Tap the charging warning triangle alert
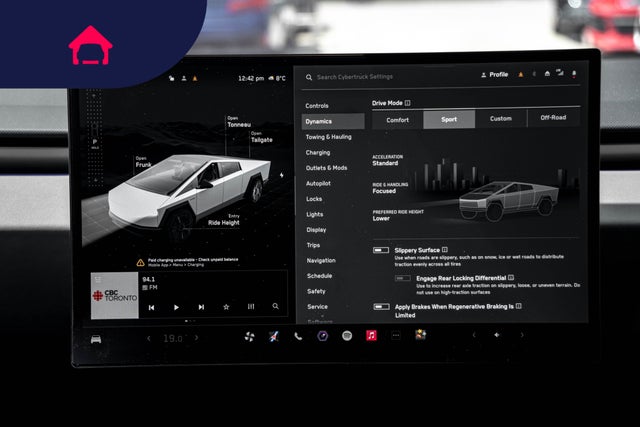 pyautogui.click(x=140, y=262)
